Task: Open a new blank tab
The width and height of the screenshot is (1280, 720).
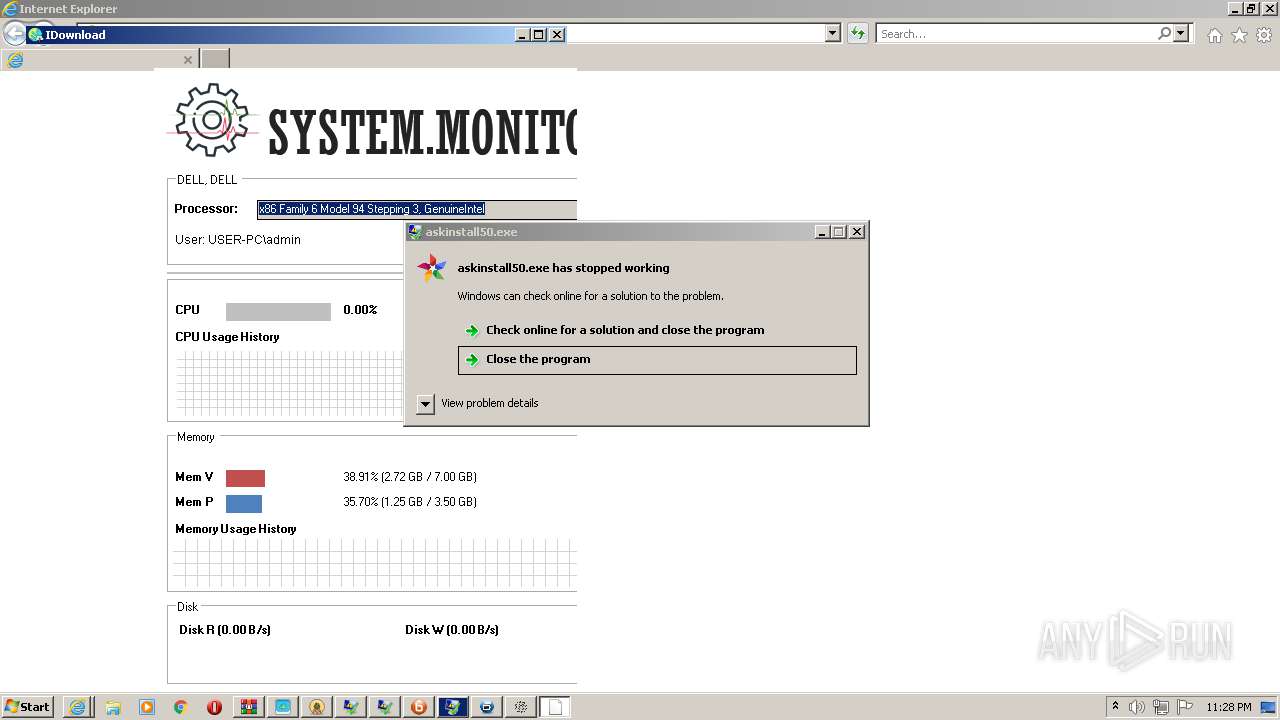Action: [x=215, y=59]
